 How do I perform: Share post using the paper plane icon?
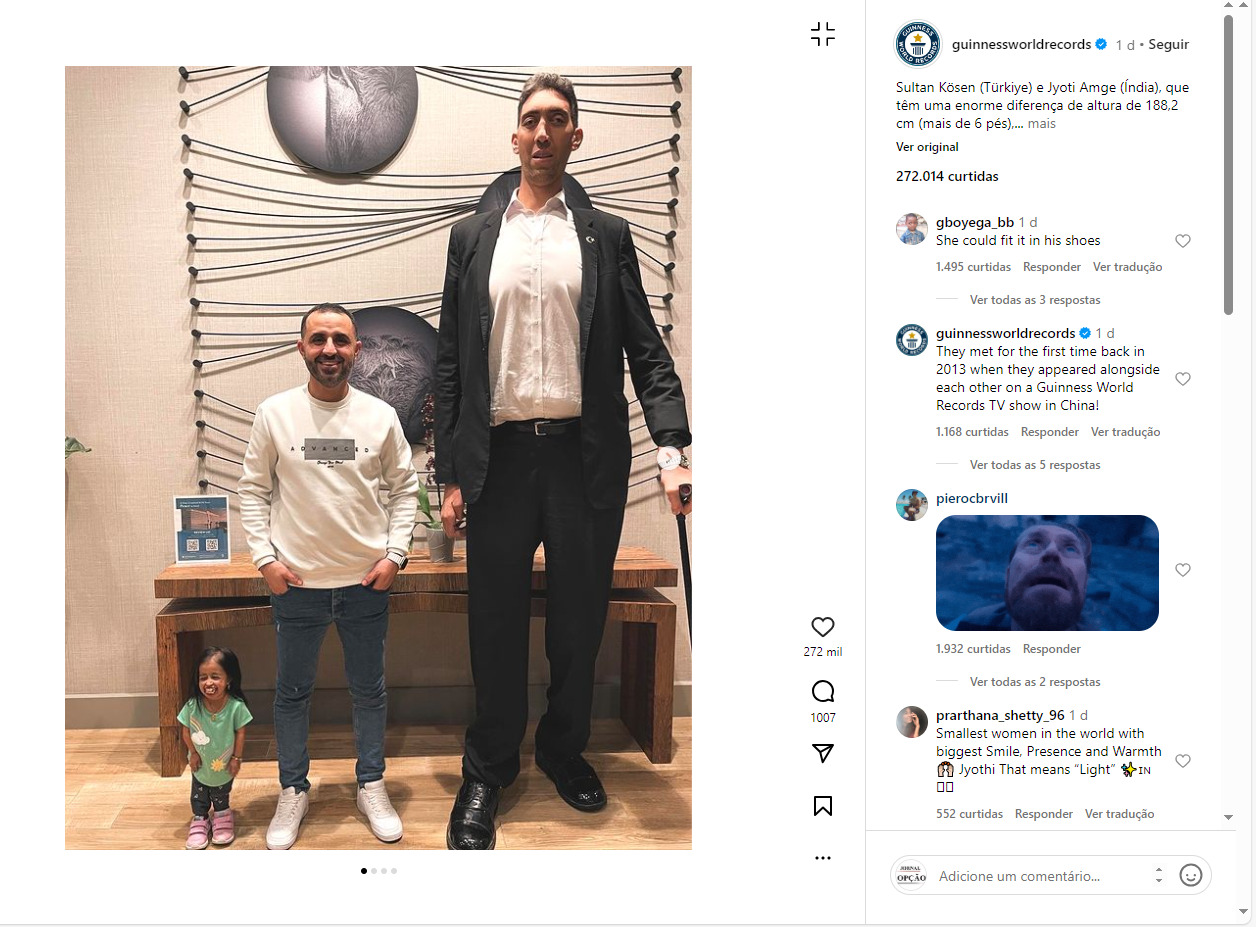[822, 753]
